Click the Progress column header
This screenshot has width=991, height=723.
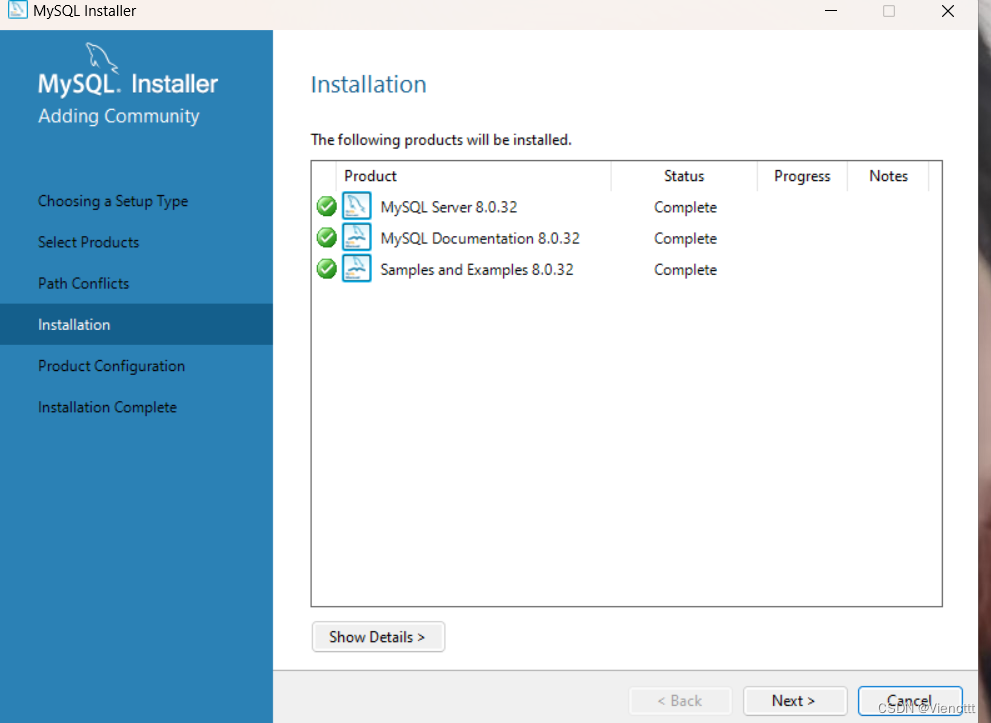tap(801, 176)
